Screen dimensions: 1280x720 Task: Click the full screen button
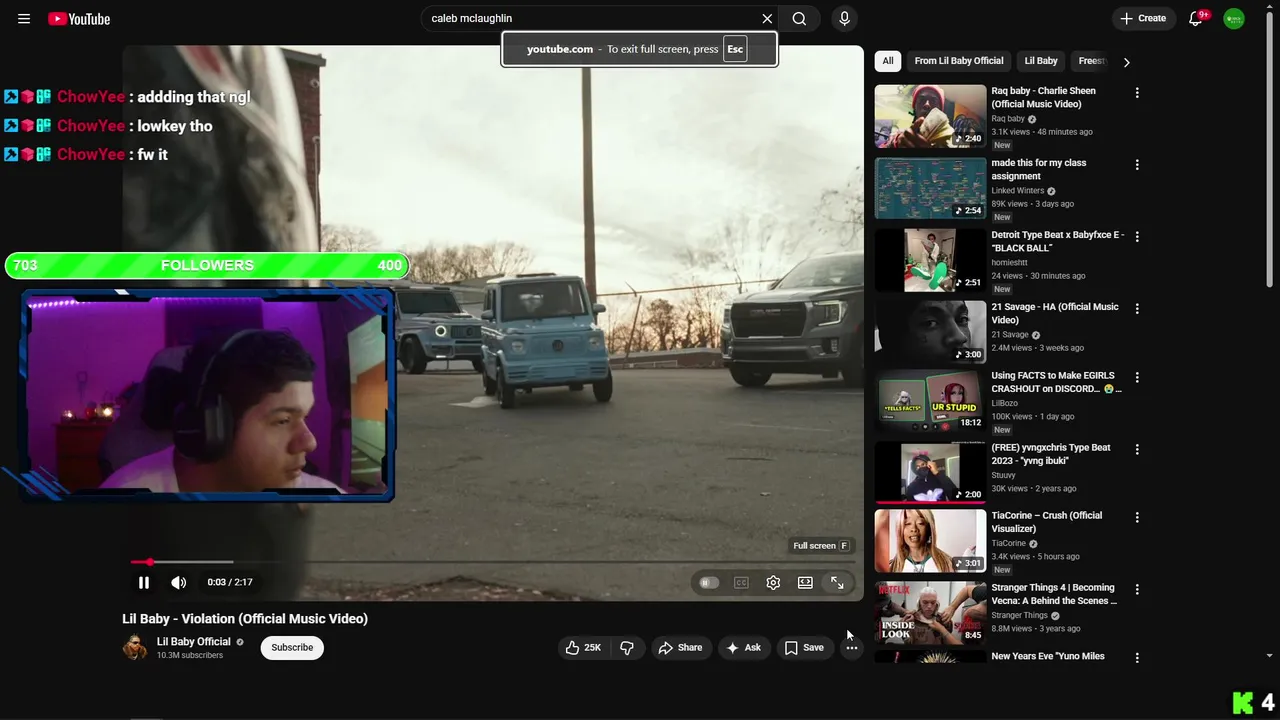[x=837, y=583]
